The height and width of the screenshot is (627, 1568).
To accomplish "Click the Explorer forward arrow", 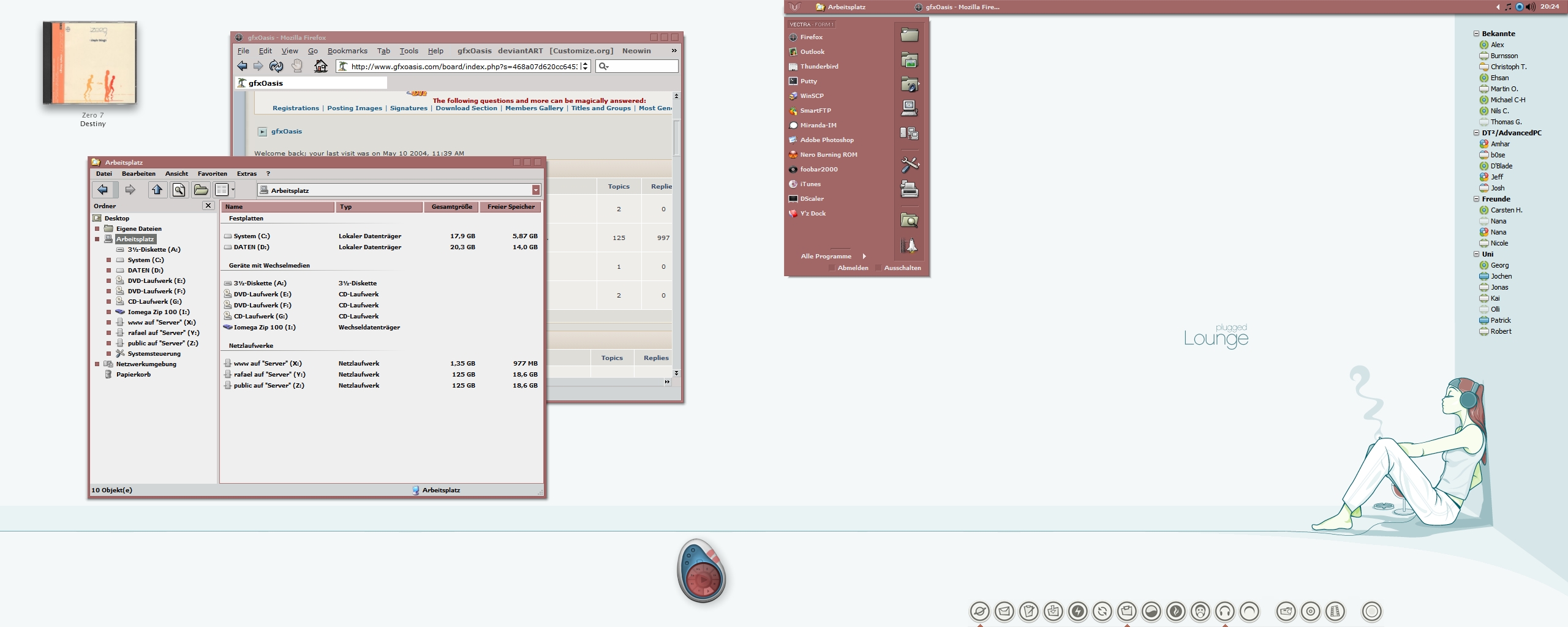I will coord(130,190).
